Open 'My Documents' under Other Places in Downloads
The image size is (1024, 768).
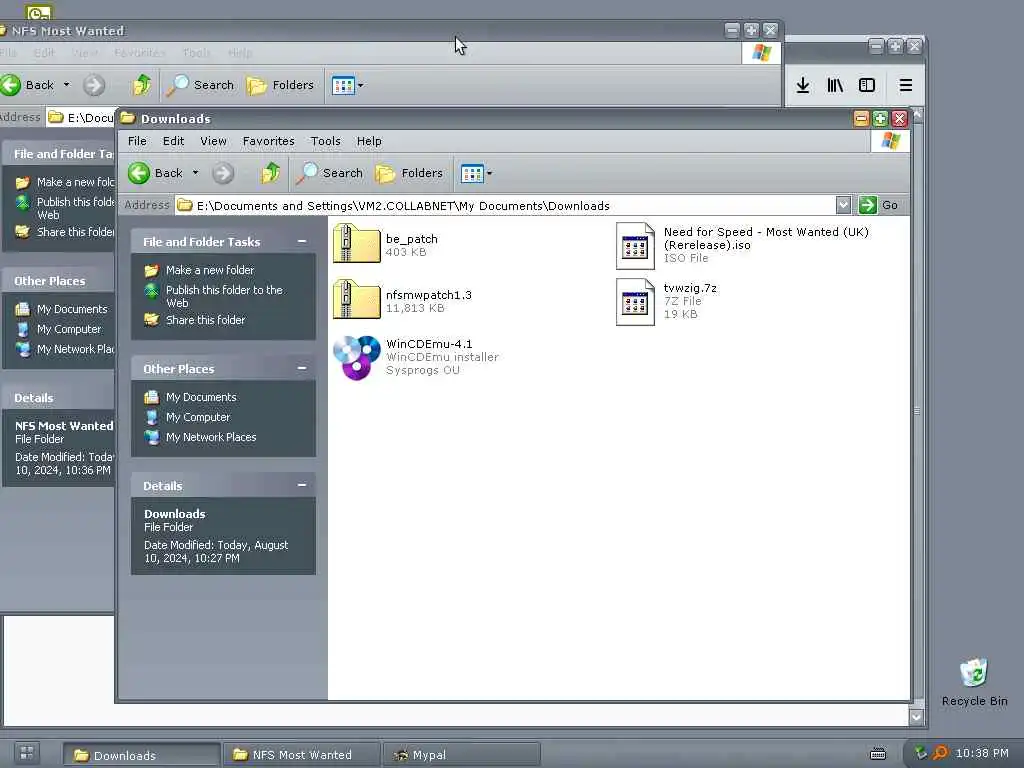tap(200, 397)
